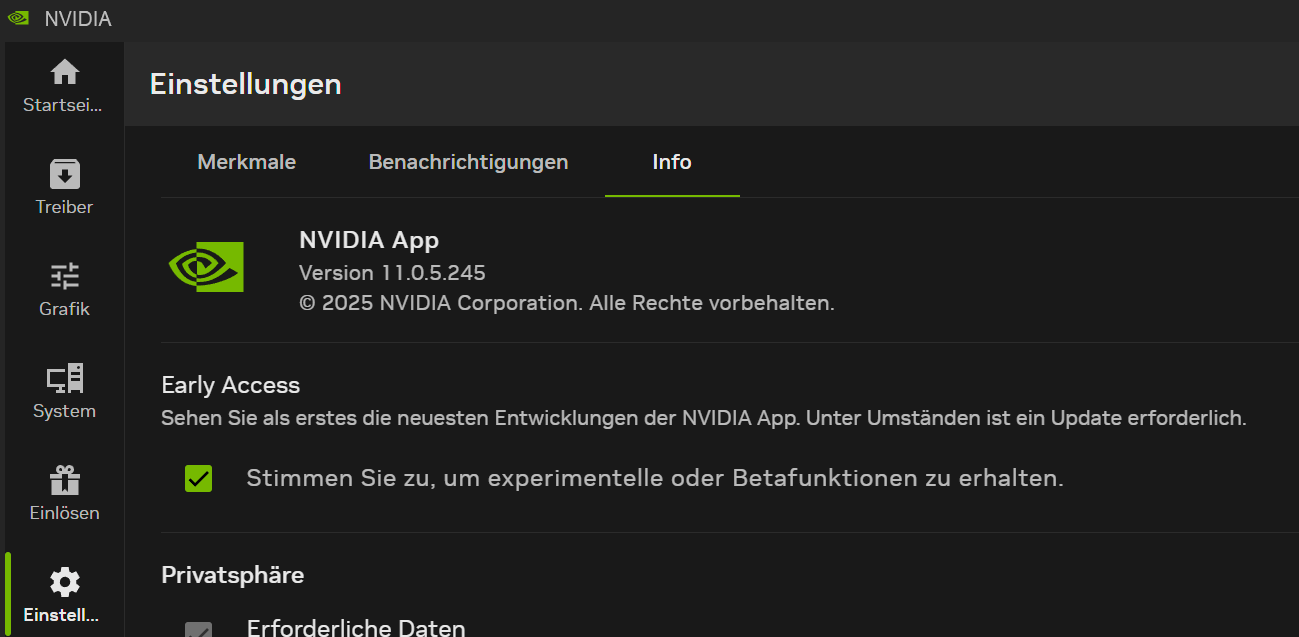Open the Treiber download icon
Image resolution: width=1299 pixels, height=637 pixels.
click(64, 174)
